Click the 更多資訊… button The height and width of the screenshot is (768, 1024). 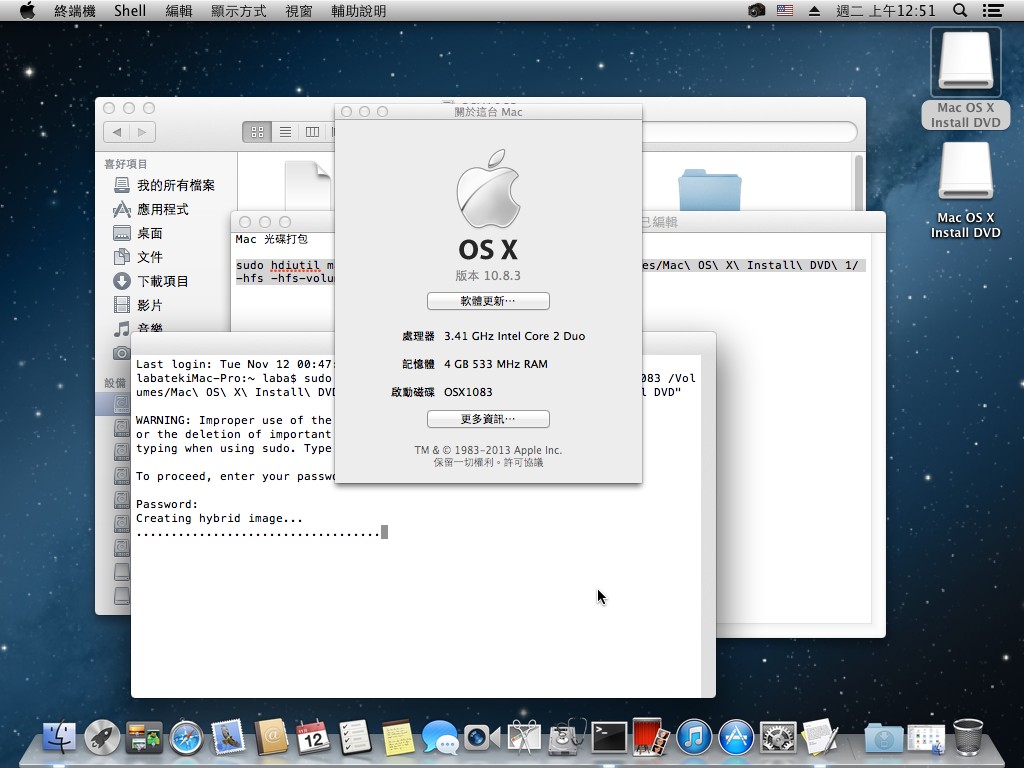(x=488, y=419)
